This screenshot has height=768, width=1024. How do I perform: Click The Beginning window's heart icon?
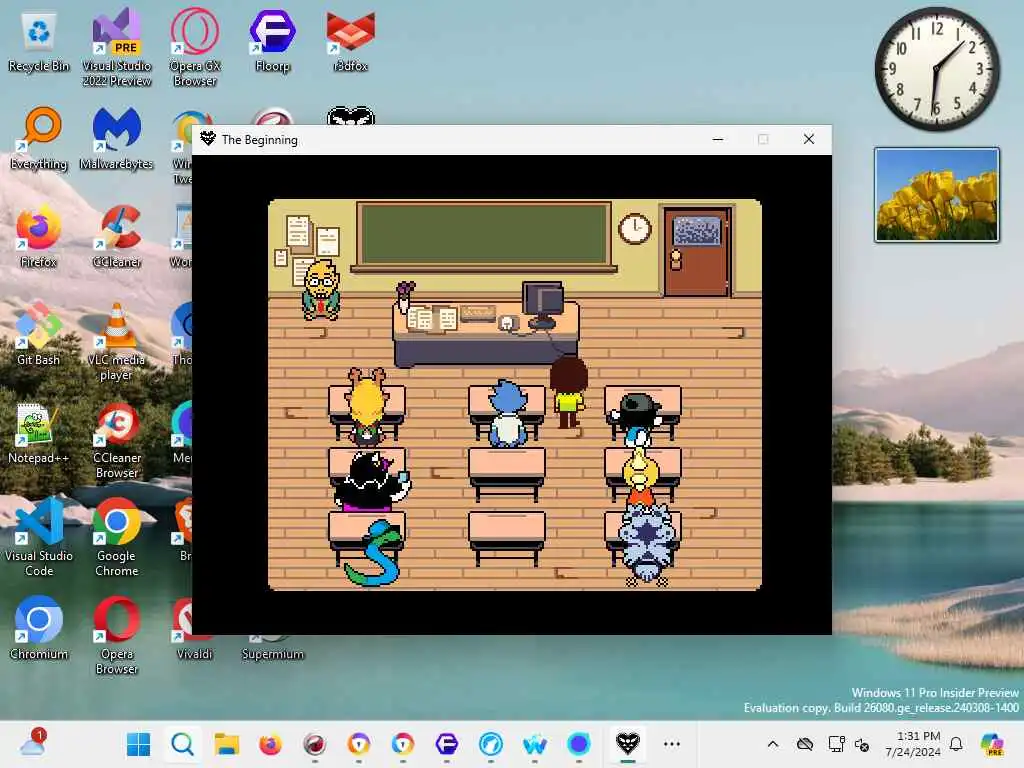click(x=208, y=139)
